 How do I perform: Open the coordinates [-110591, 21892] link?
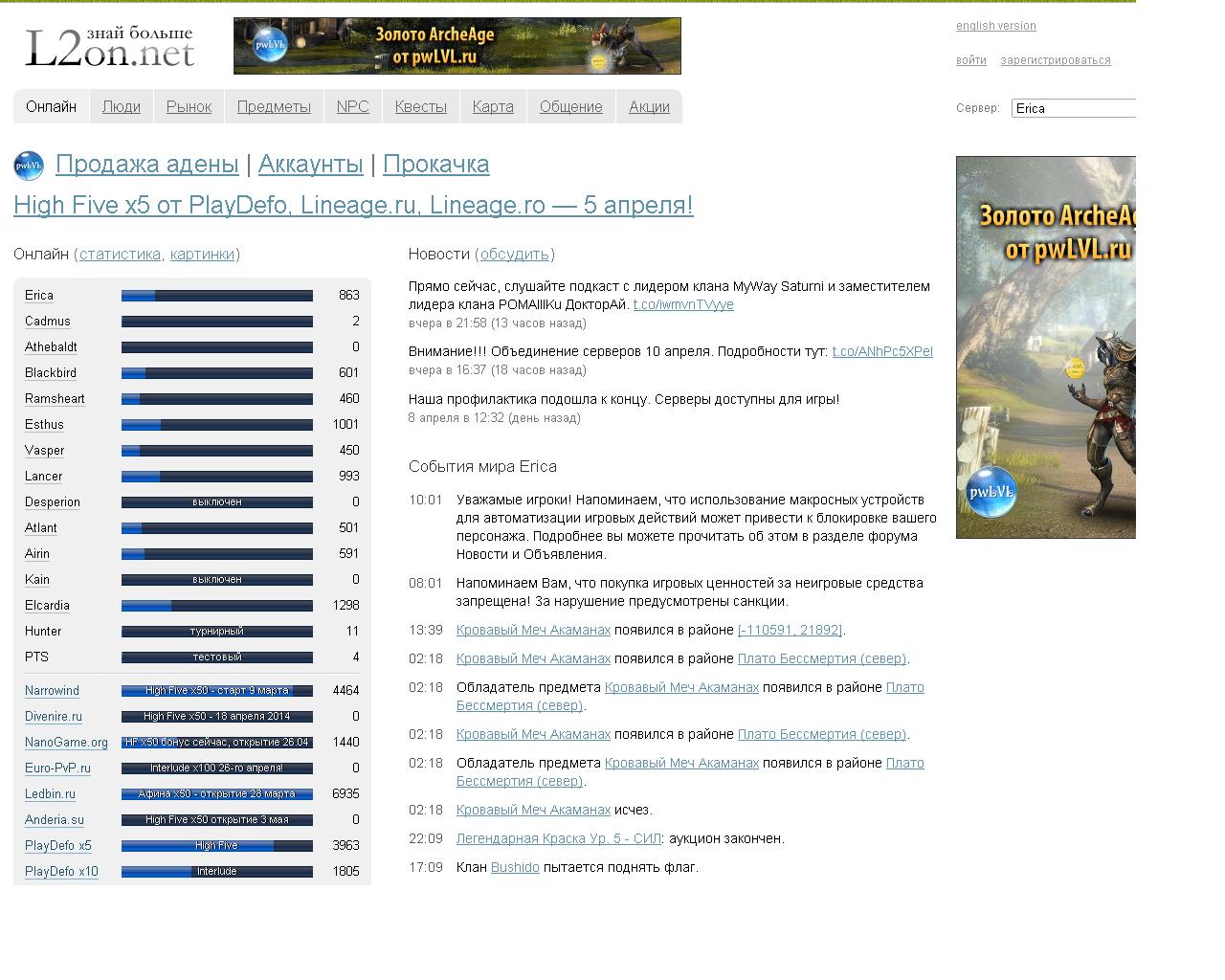tap(791, 630)
